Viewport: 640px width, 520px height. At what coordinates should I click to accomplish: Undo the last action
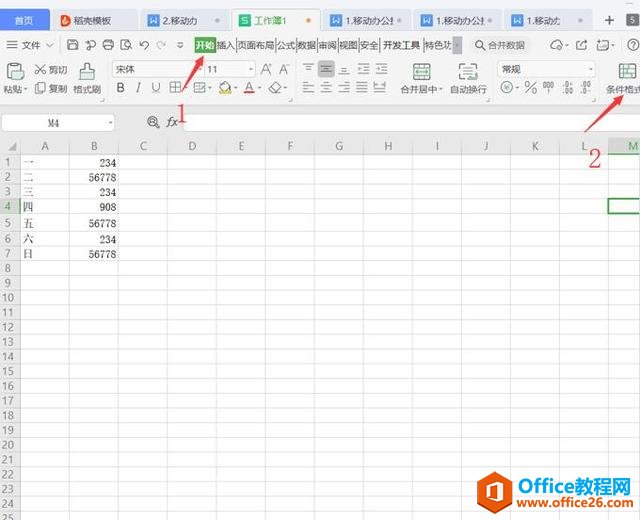[144, 45]
